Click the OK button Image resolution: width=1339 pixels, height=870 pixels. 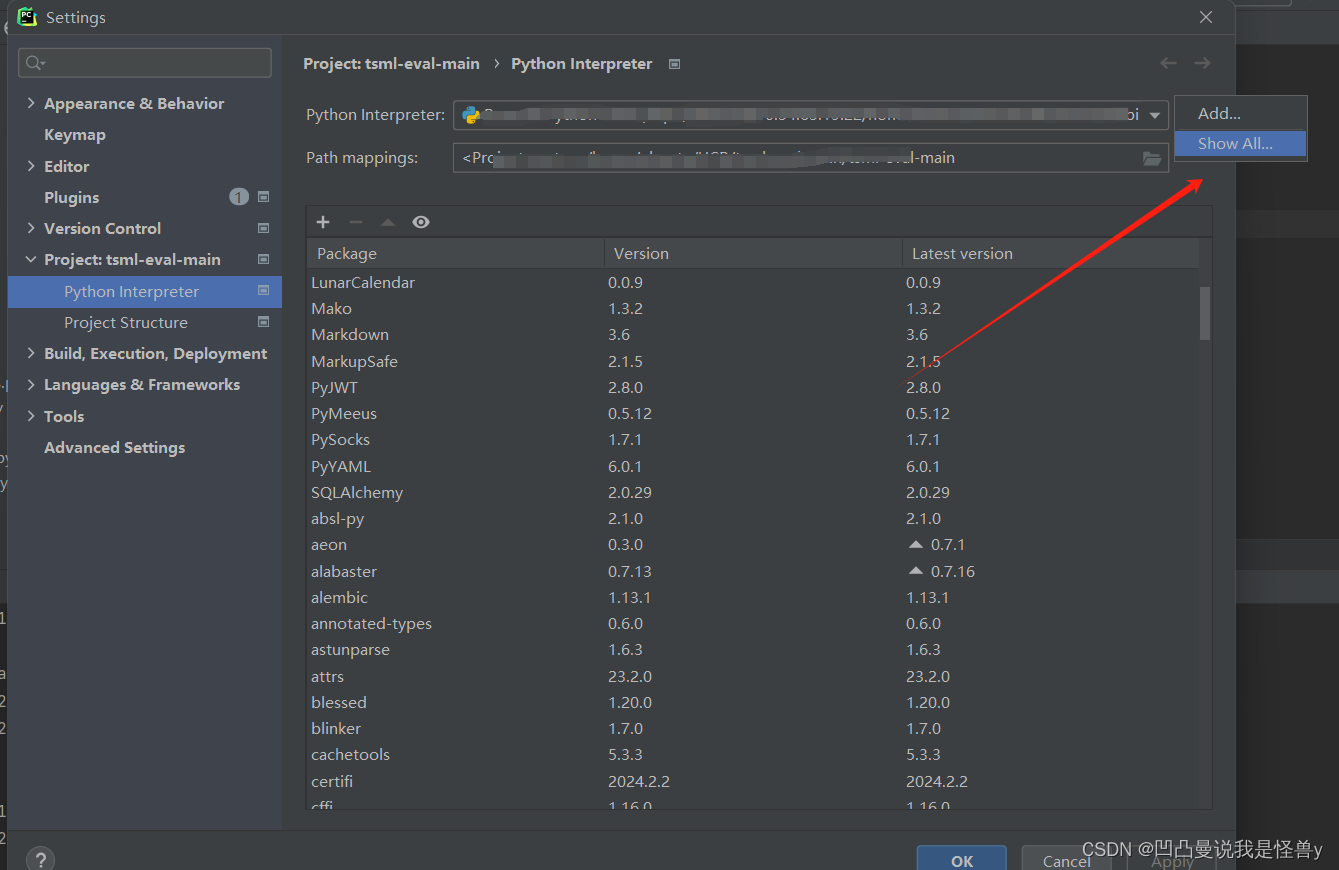click(x=962, y=860)
